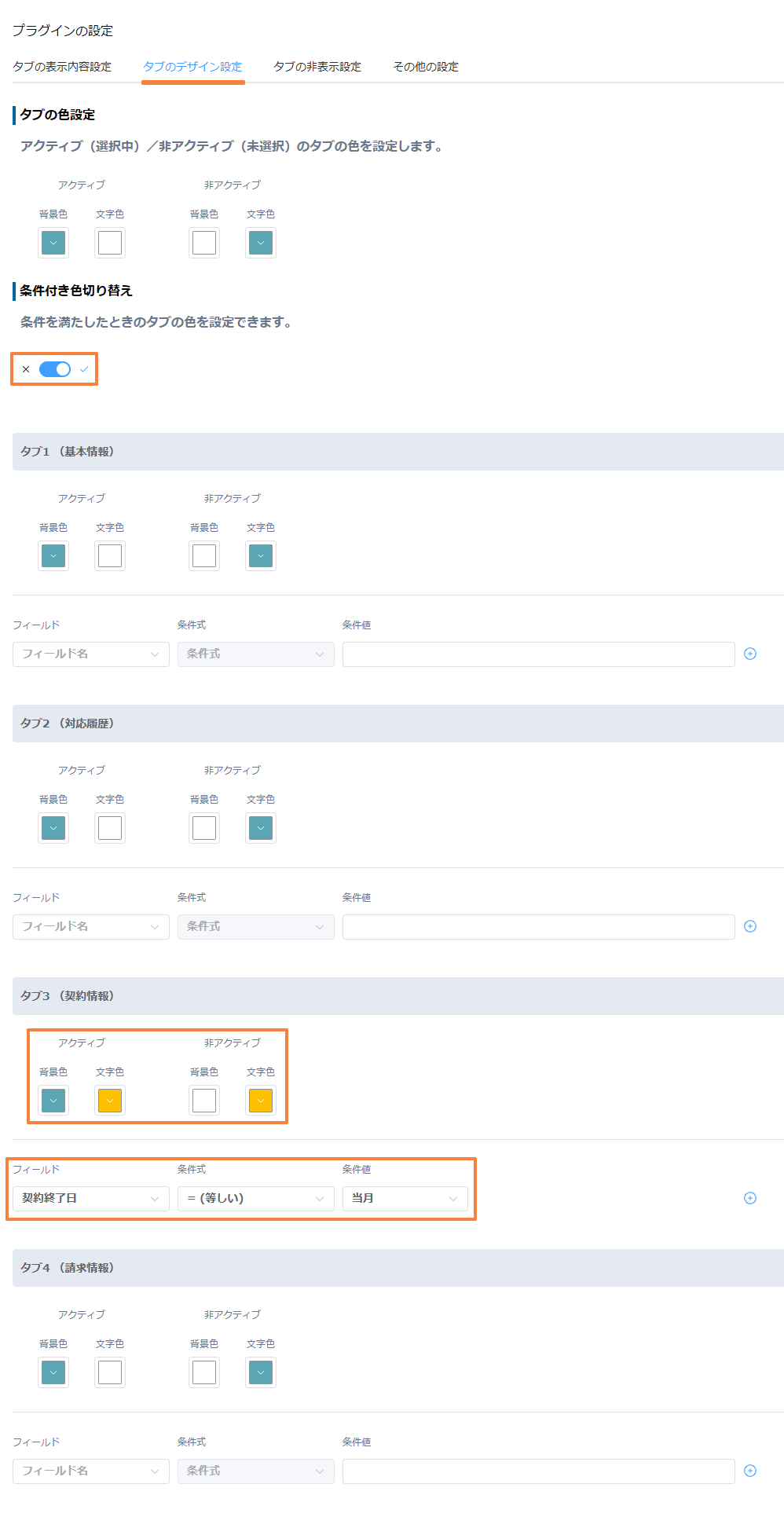Screen dimensions: 784x1517
Task: Open the default active 背景色 swatch in タブの色設定
Action: [53, 243]
